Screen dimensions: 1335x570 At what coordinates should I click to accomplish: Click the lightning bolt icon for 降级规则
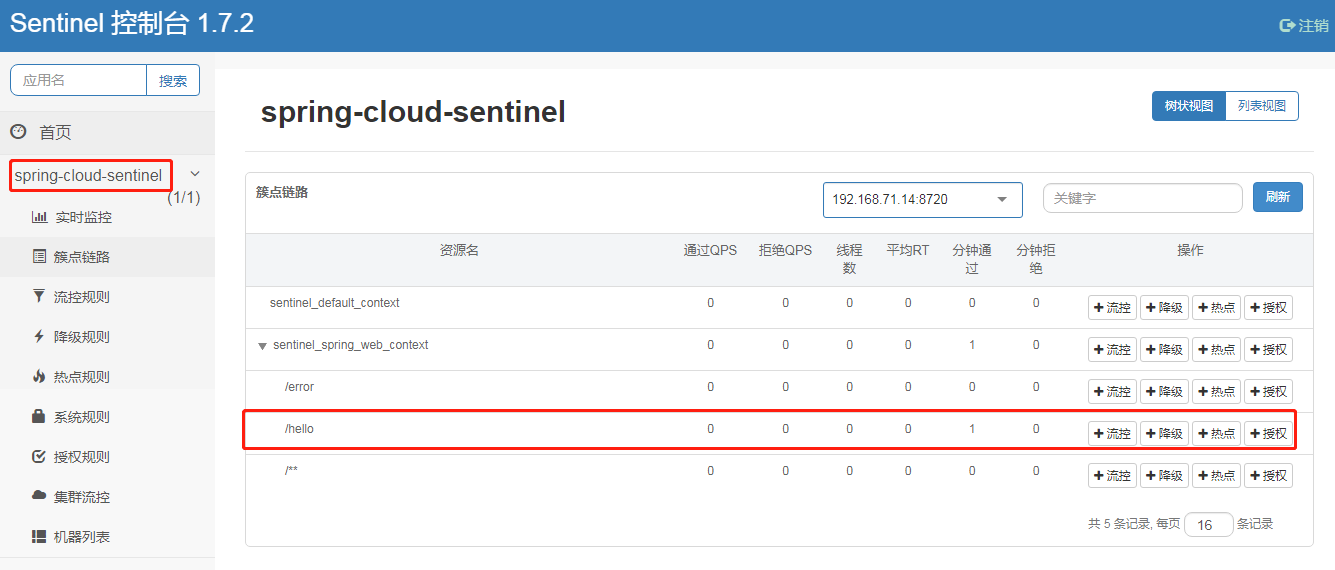pos(39,337)
